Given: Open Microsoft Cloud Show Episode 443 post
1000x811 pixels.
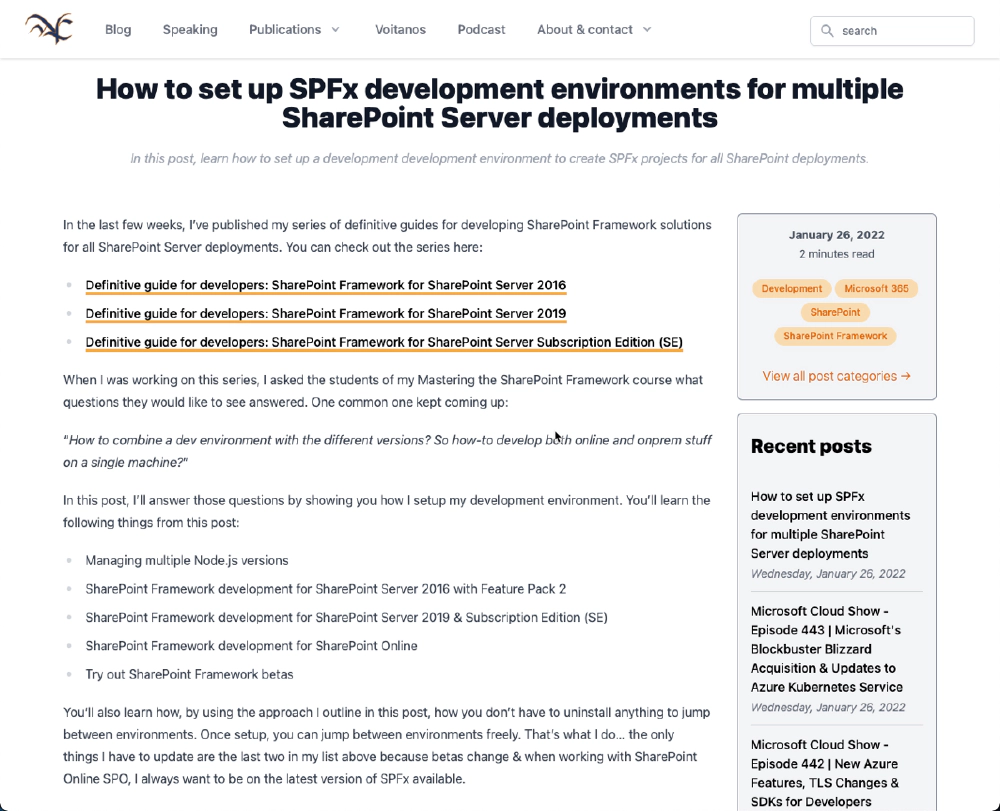Looking at the screenshot, I should (827, 649).
